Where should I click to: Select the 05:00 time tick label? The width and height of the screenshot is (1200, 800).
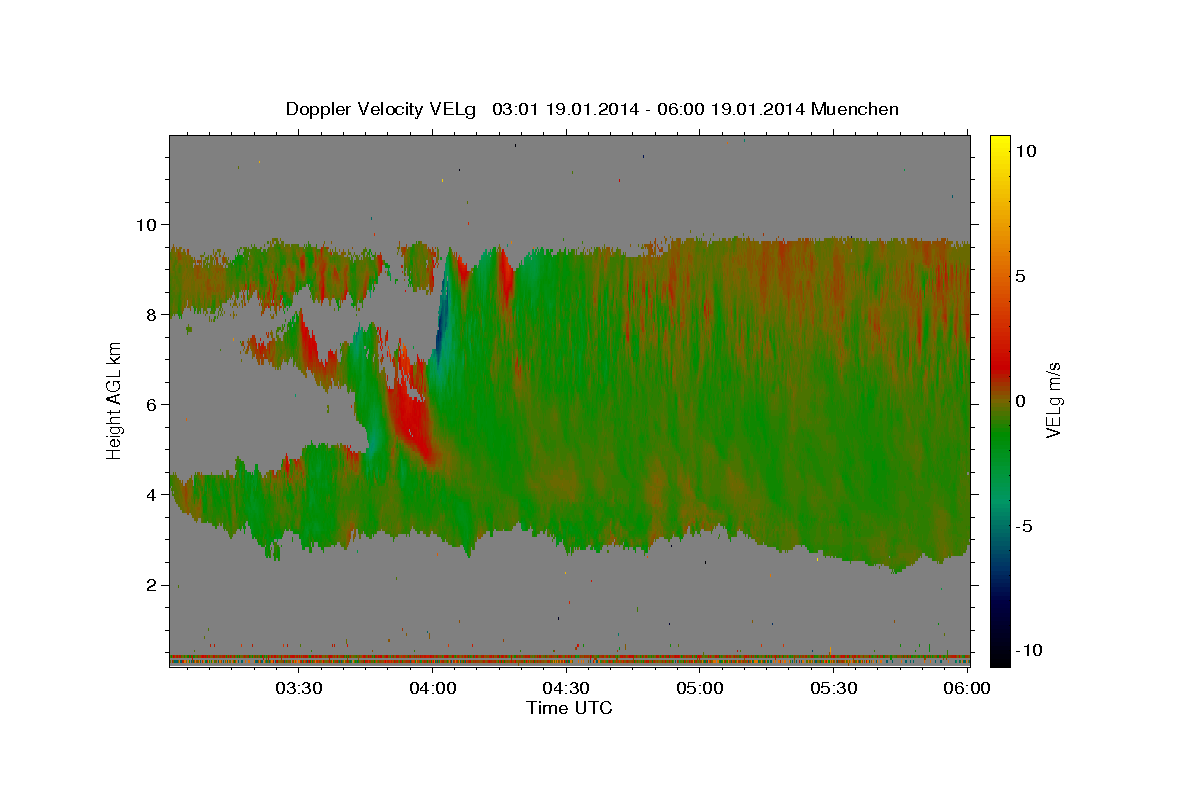[x=700, y=688]
